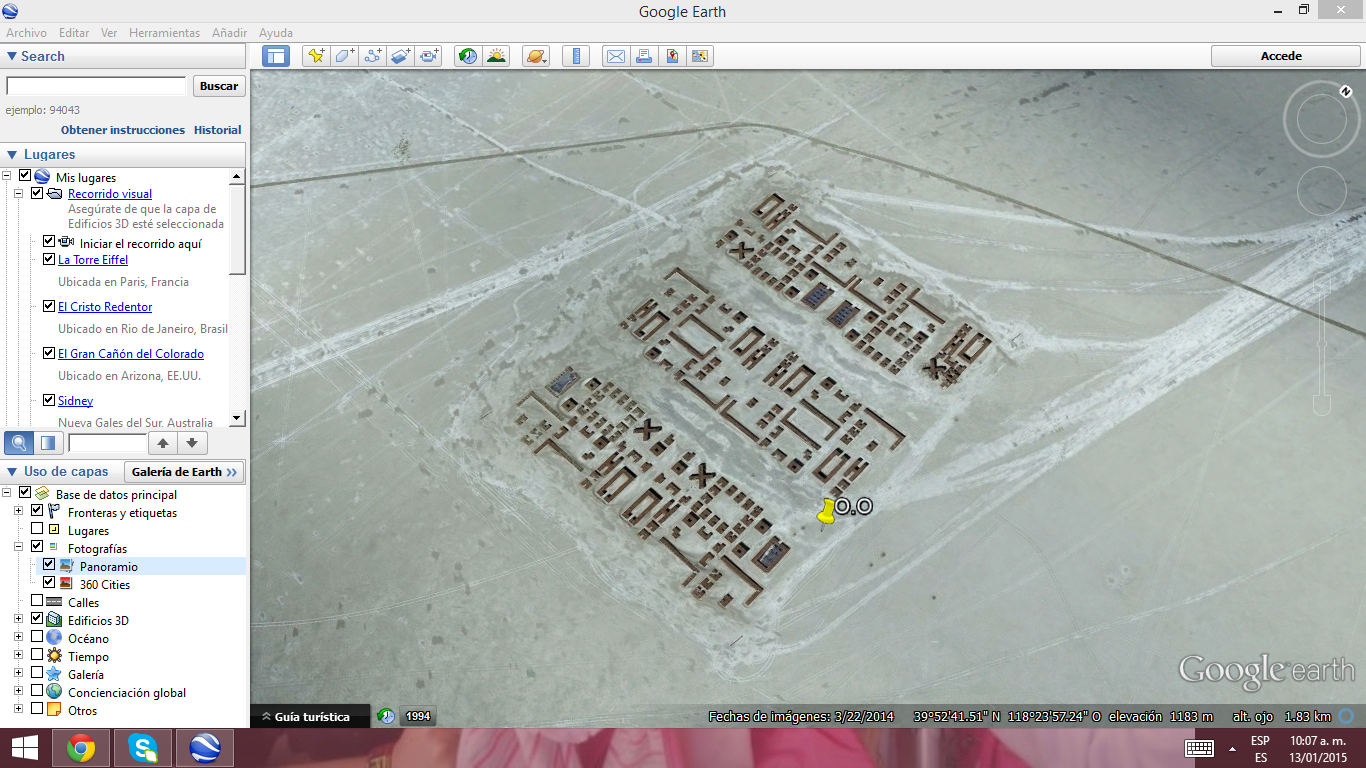Toggle sunlight across the landscape

click(496, 56)
